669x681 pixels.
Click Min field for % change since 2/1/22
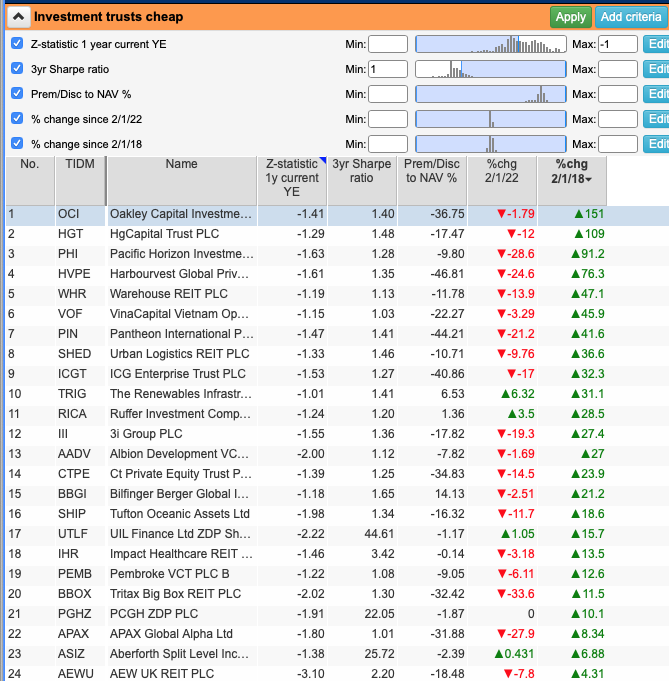388,119
